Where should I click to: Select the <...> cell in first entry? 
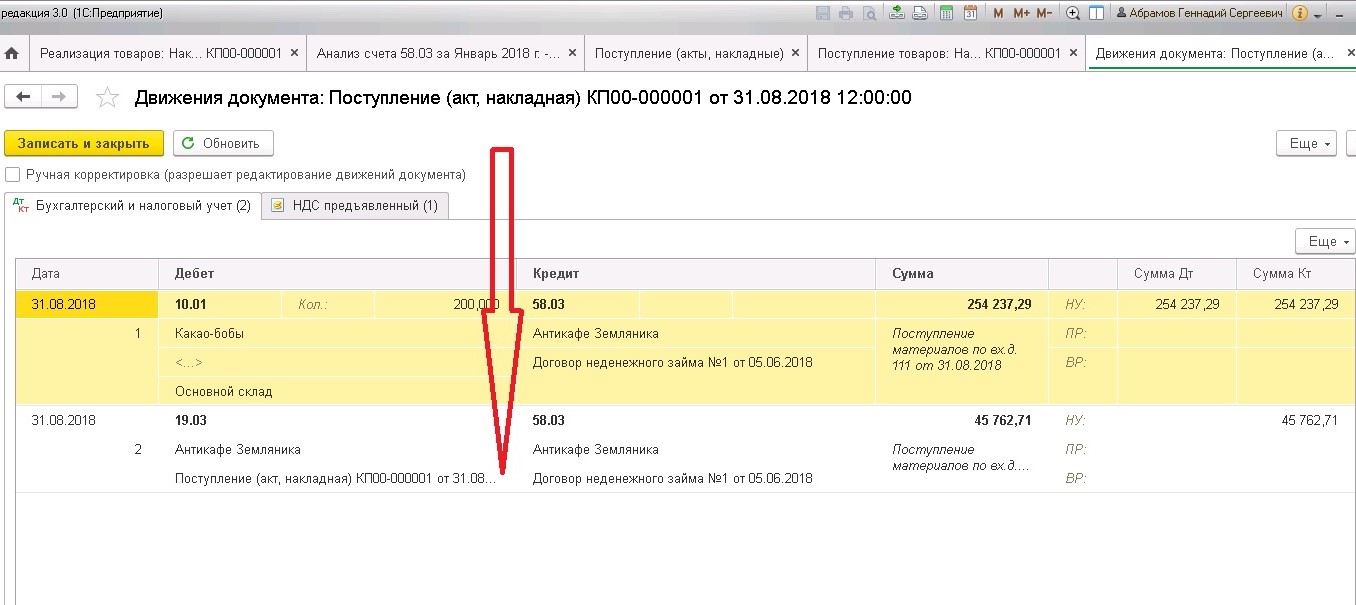(338, 362)
